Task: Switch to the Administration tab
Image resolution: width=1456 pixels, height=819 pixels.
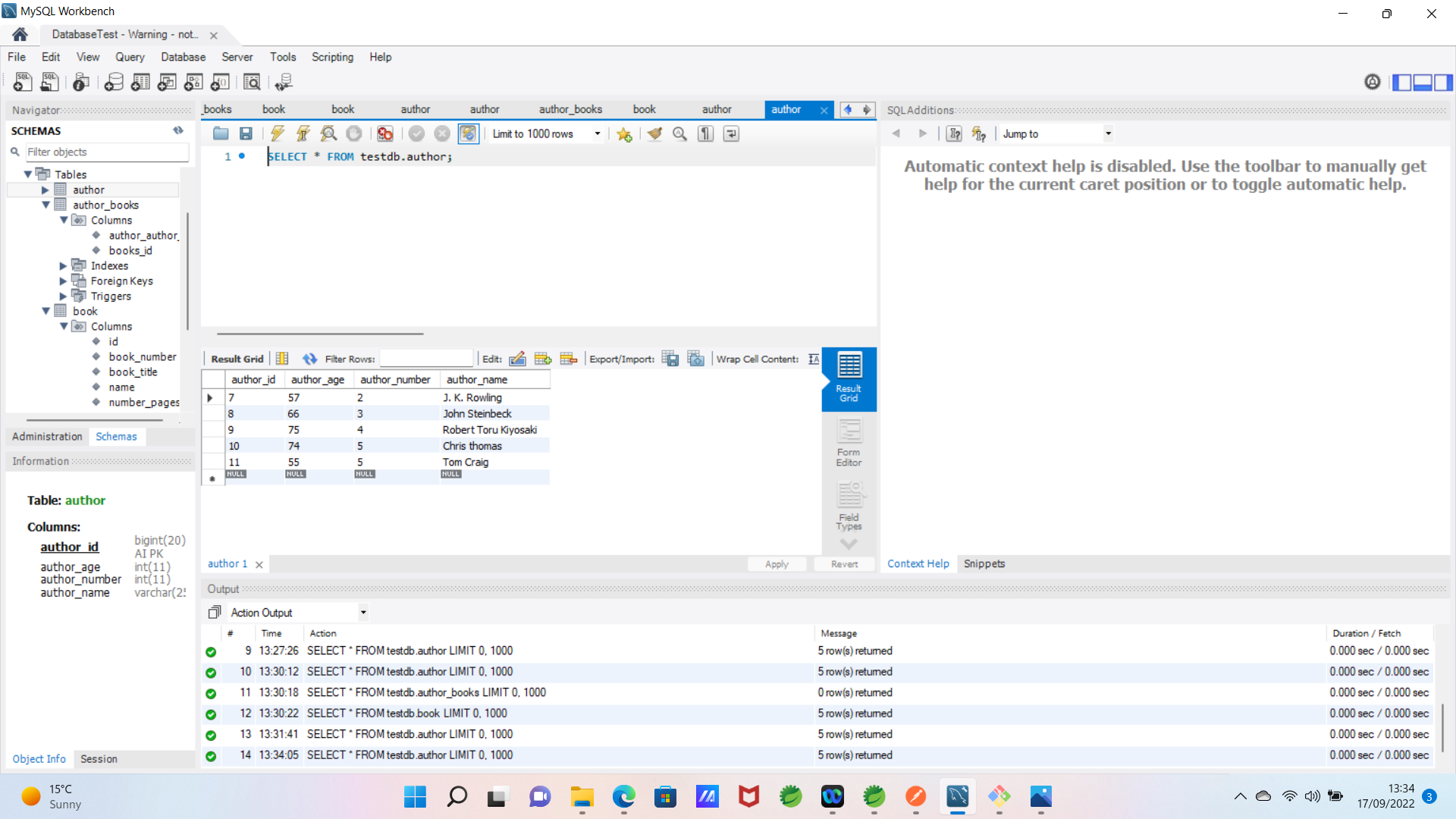Action: pos(47,437)
